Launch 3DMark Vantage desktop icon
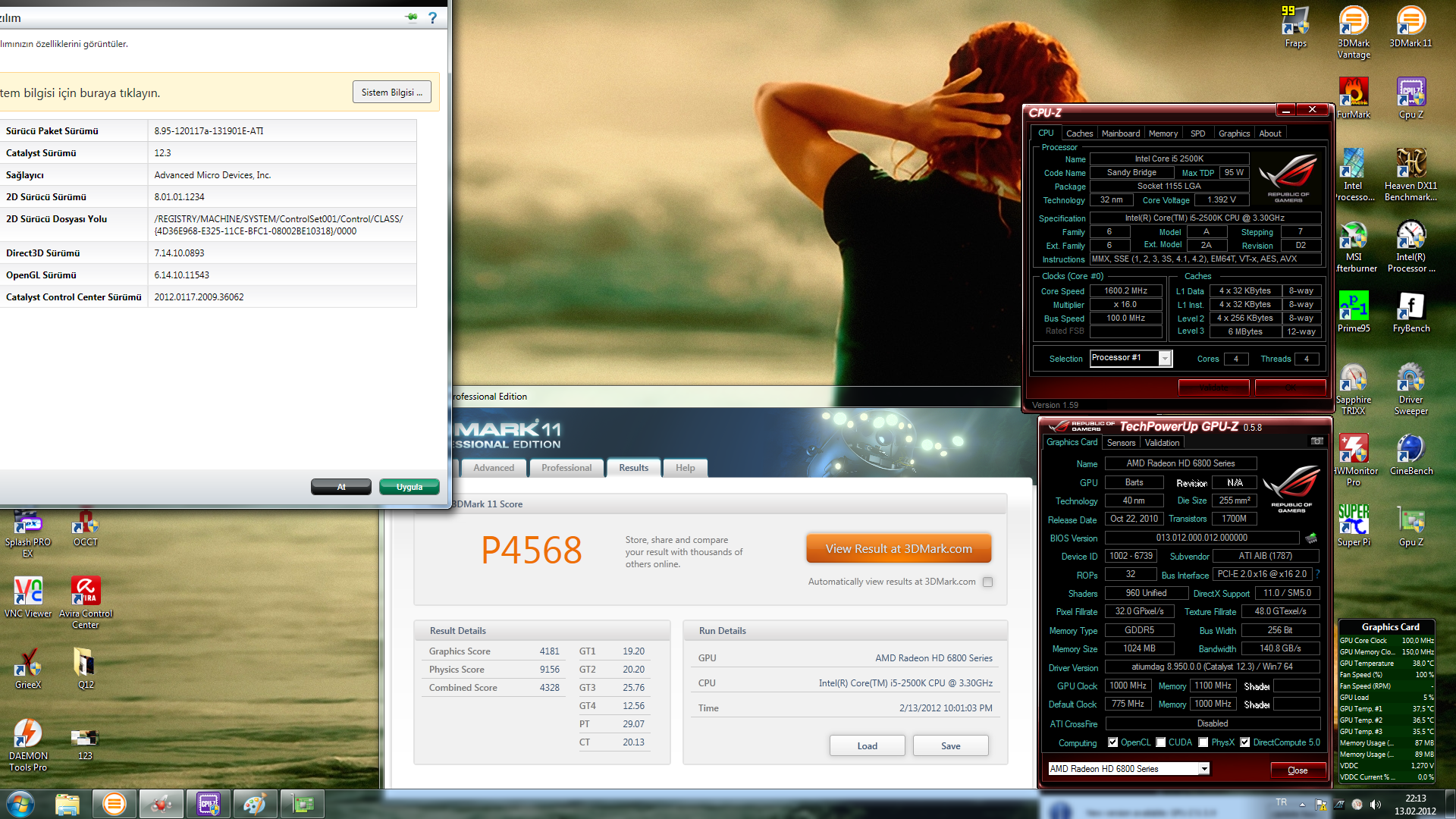The width and height of the screenshot is (1456, 819). tap(1354, 32)
